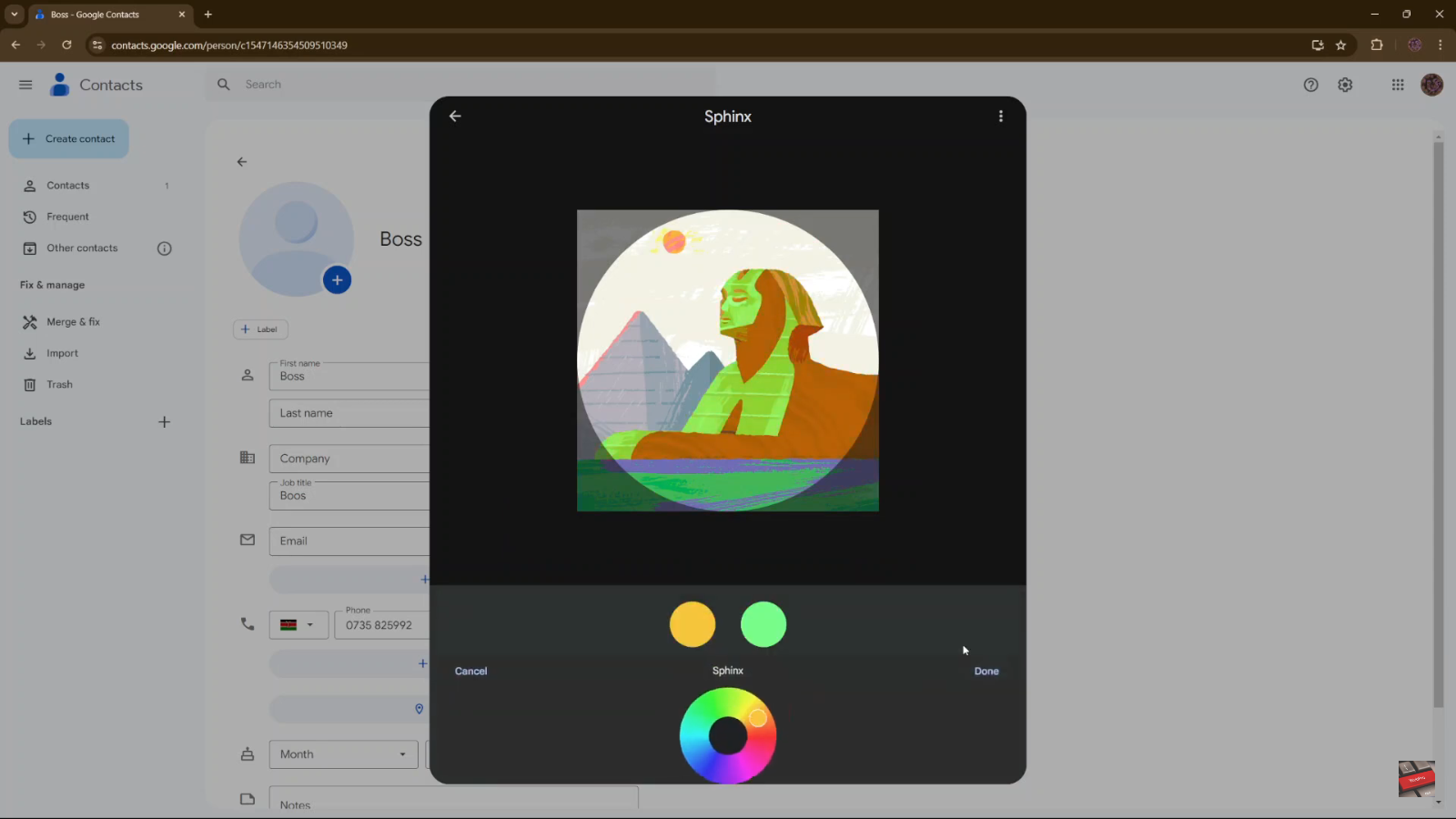Go back from the Boss contact page
Image resolution: width=1456 pixels, height=819 pixels.
coord(242,162)
